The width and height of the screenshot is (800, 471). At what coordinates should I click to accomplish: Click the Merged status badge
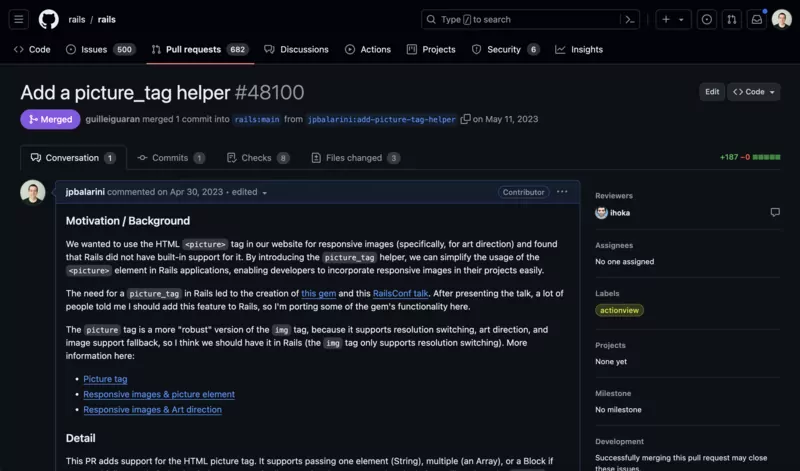[x=50, y=119]
